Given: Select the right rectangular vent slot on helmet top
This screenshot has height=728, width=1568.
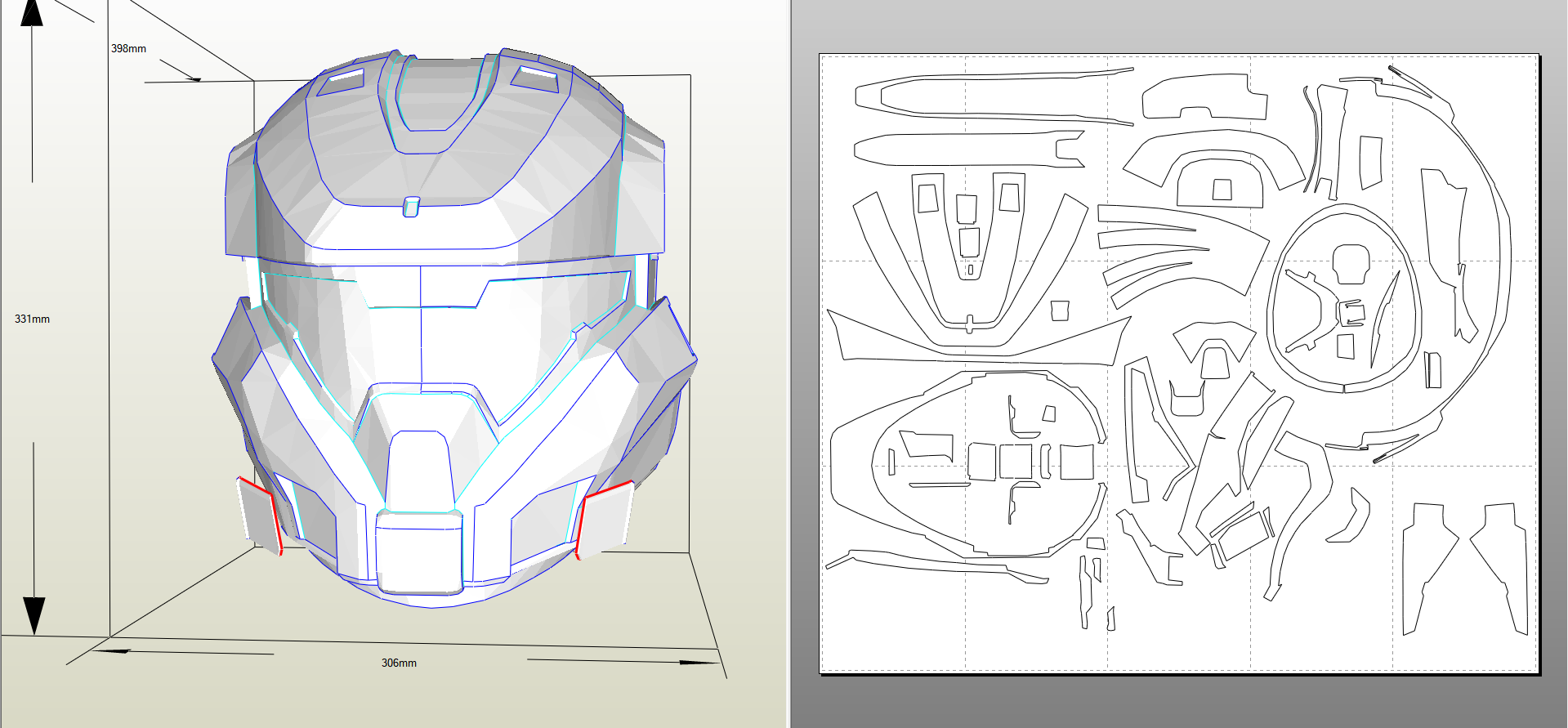Looking at the screenshot, I should tap(536, 78).
